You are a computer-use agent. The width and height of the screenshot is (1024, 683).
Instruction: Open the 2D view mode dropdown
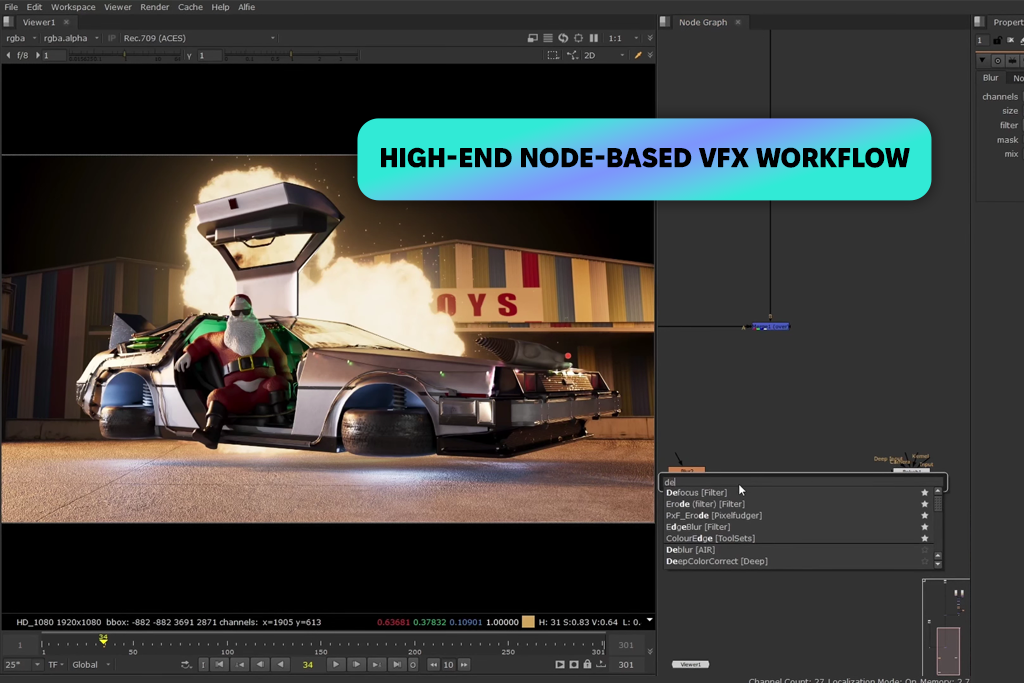[604, 56]
